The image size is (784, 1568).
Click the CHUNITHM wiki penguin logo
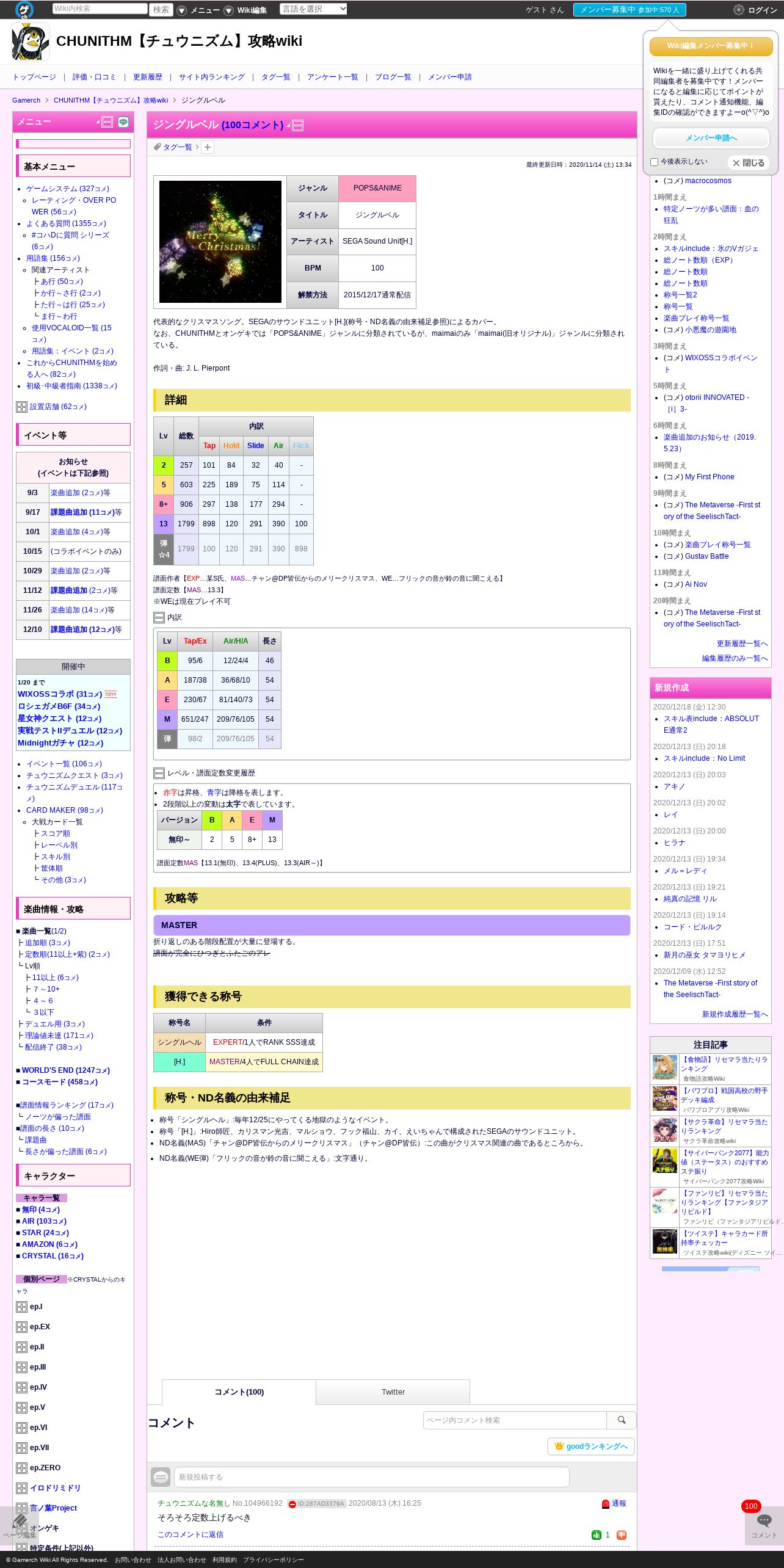coord(31,42)
